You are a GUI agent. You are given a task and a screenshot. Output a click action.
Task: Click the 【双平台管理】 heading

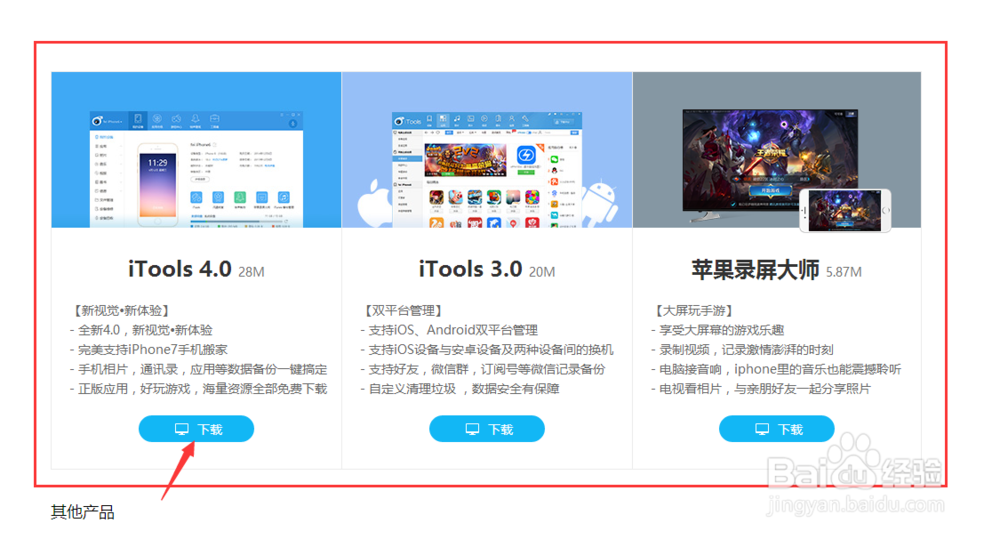(403, 311)
